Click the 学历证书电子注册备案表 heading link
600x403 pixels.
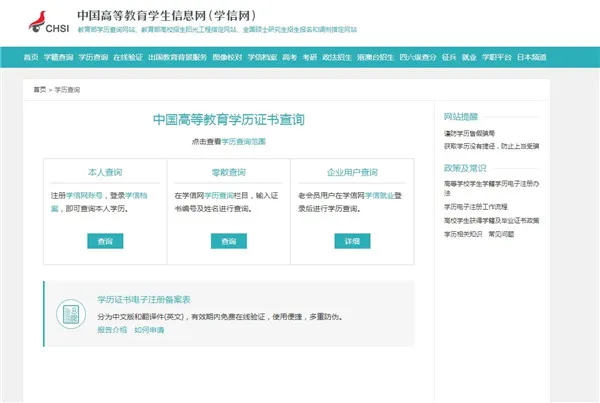[144, 299]
